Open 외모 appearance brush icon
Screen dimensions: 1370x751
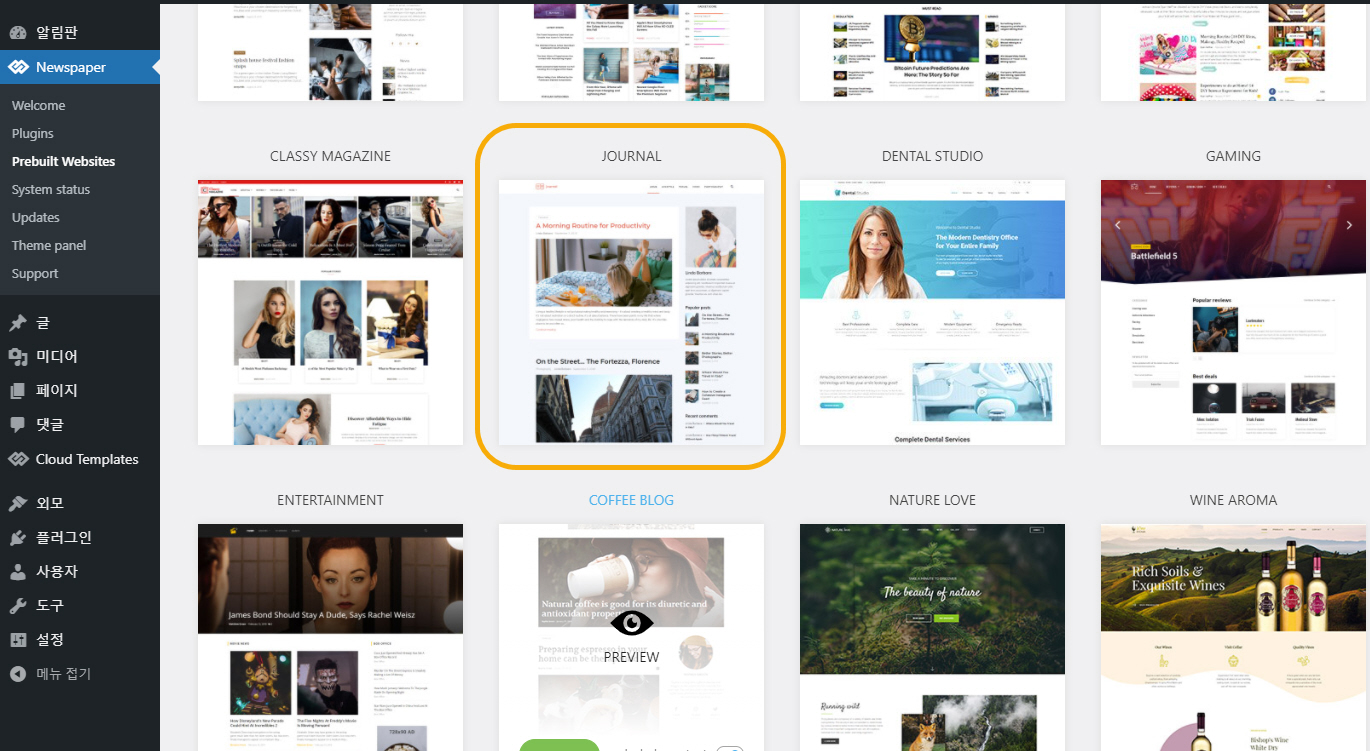pos(18,504)
